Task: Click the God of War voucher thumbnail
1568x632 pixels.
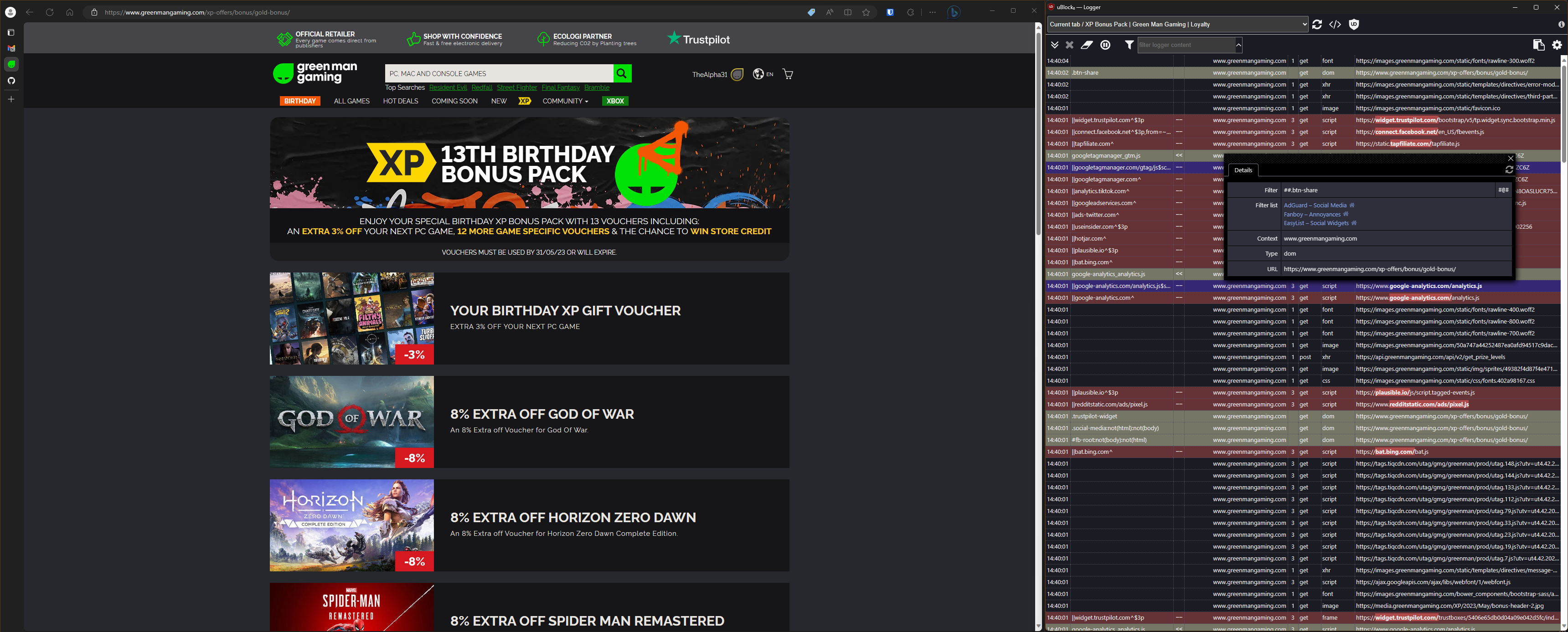Action: pos(352,422)
